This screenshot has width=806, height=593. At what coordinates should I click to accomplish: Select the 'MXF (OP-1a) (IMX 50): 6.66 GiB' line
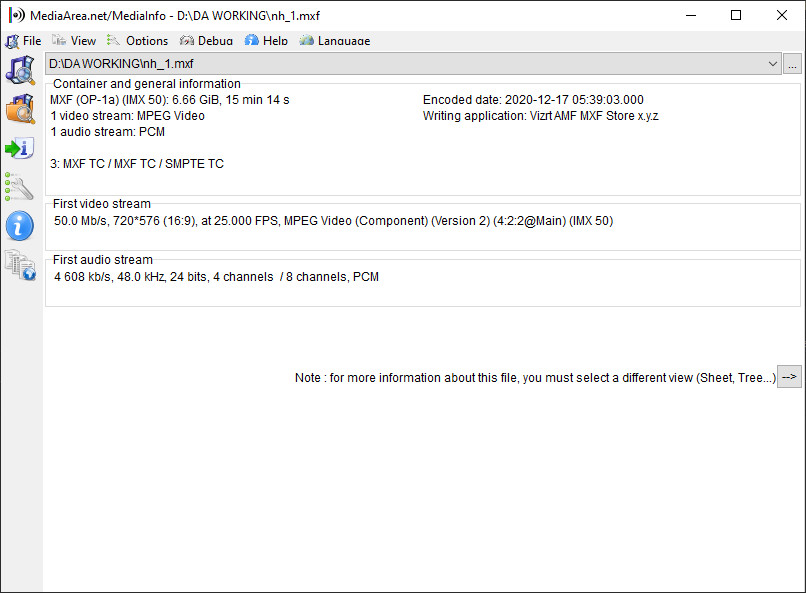pos(170,100)
